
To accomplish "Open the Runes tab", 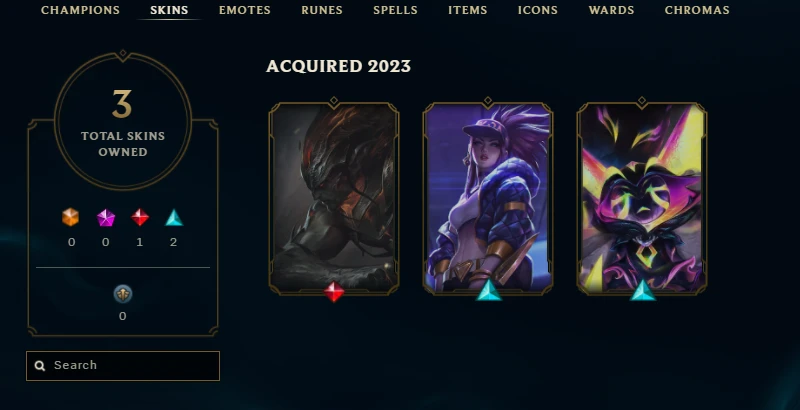I will pos(322,10).
